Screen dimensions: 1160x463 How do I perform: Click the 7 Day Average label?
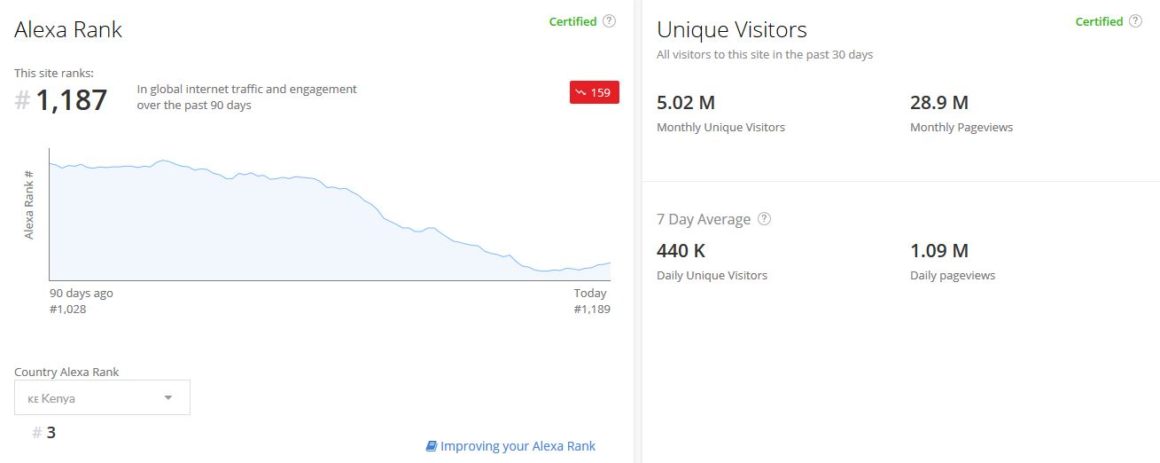(704, 220)
